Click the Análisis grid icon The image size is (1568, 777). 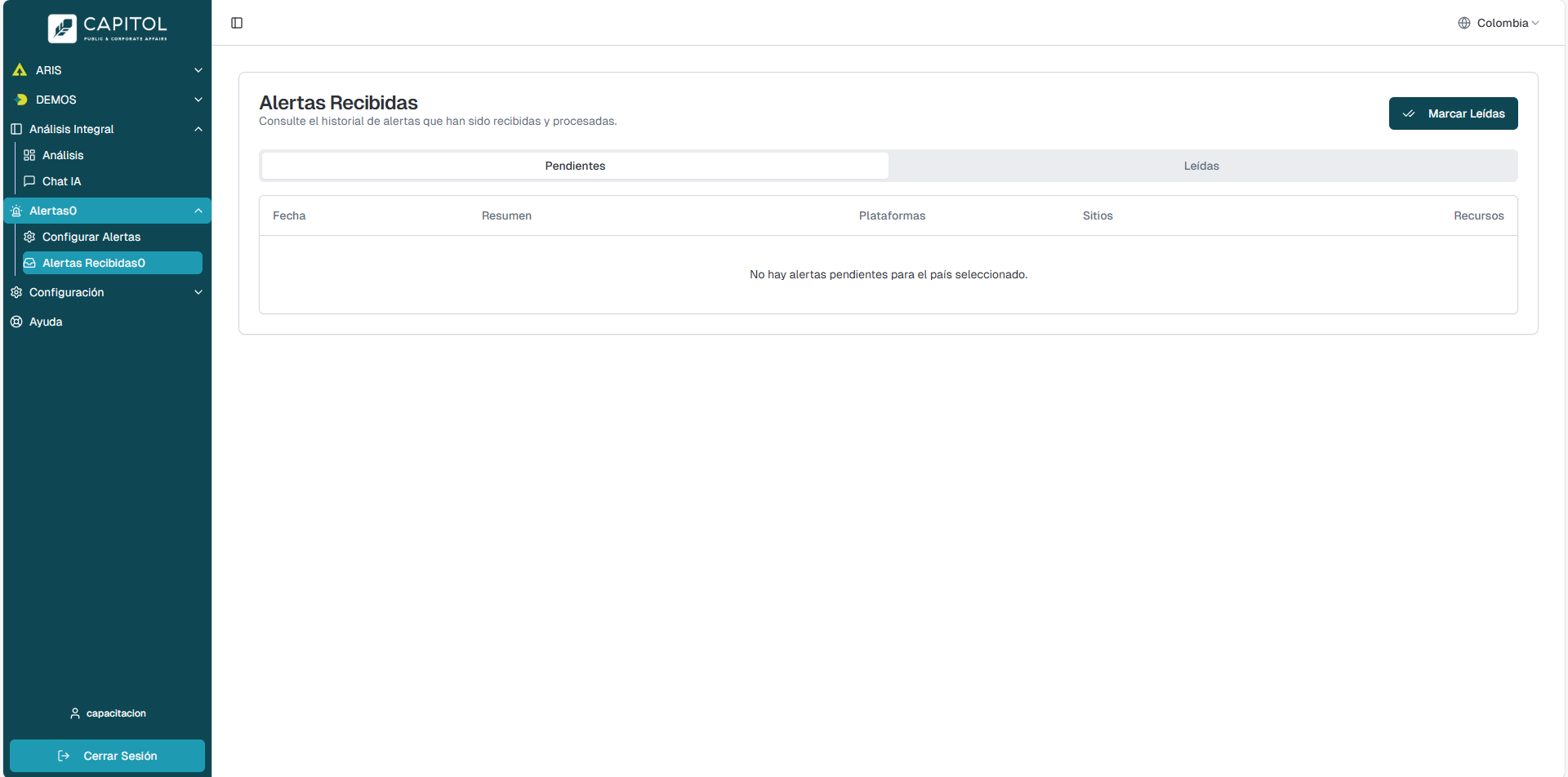[29, 155]
